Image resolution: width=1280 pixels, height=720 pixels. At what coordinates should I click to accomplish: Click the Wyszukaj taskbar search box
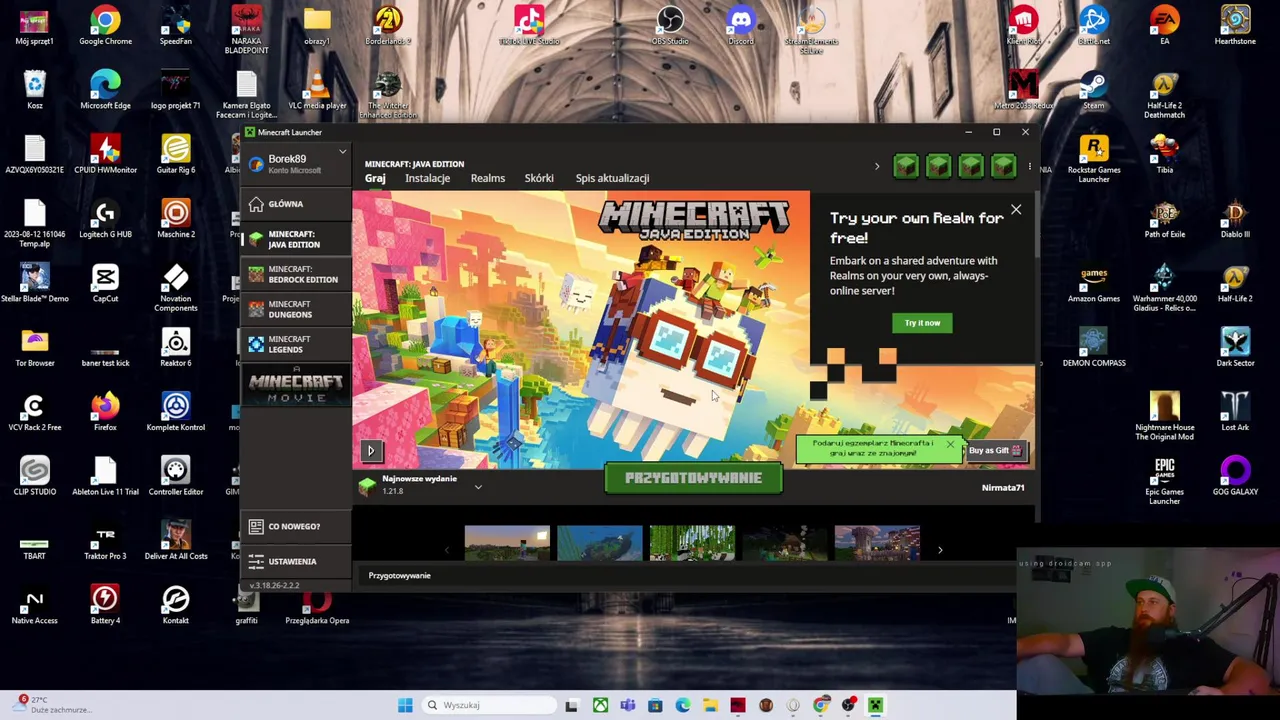[489, 705]
